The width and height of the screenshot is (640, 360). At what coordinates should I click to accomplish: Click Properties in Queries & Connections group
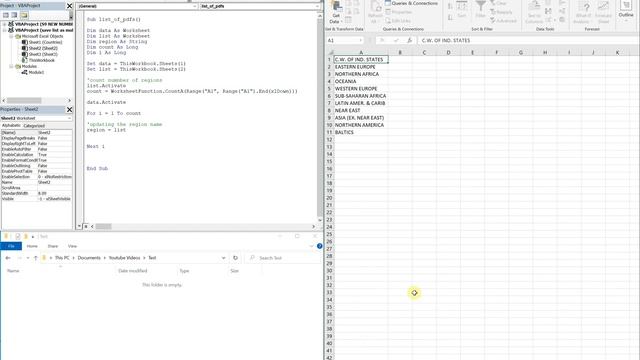point(398,12)
